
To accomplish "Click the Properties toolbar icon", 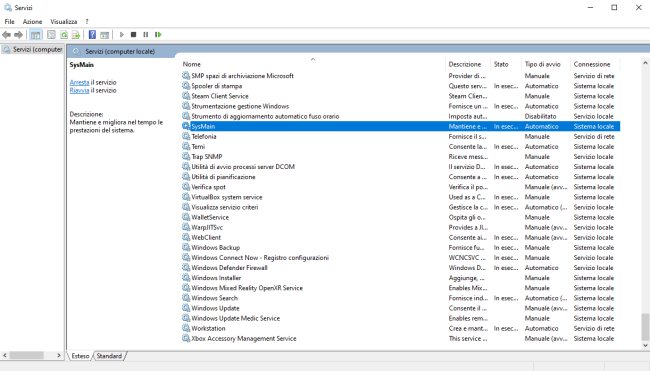I will (x=51, y=35).
